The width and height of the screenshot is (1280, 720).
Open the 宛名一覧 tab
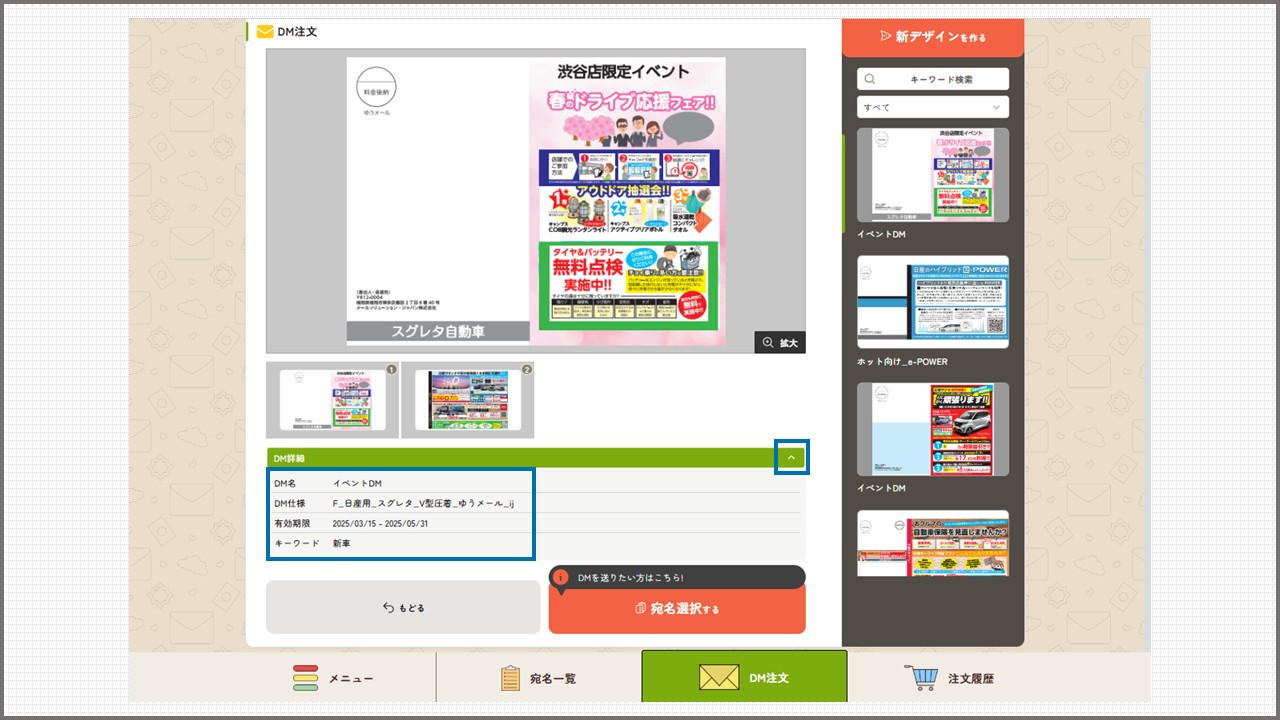tap(538, 678)
